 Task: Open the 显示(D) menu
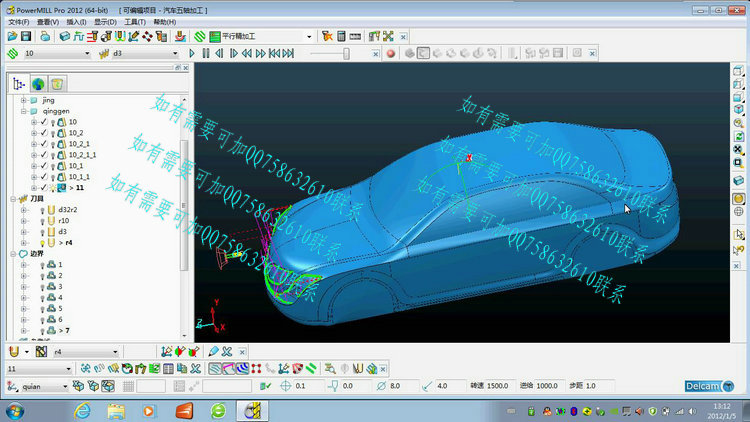tap(105, 22)
